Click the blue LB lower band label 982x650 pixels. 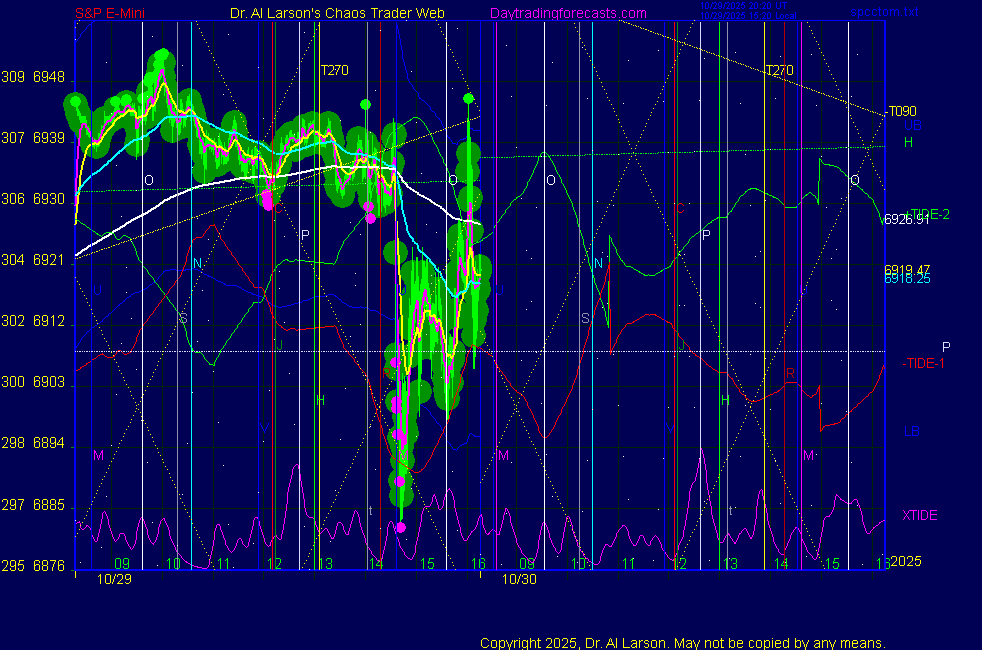(911, 431)
